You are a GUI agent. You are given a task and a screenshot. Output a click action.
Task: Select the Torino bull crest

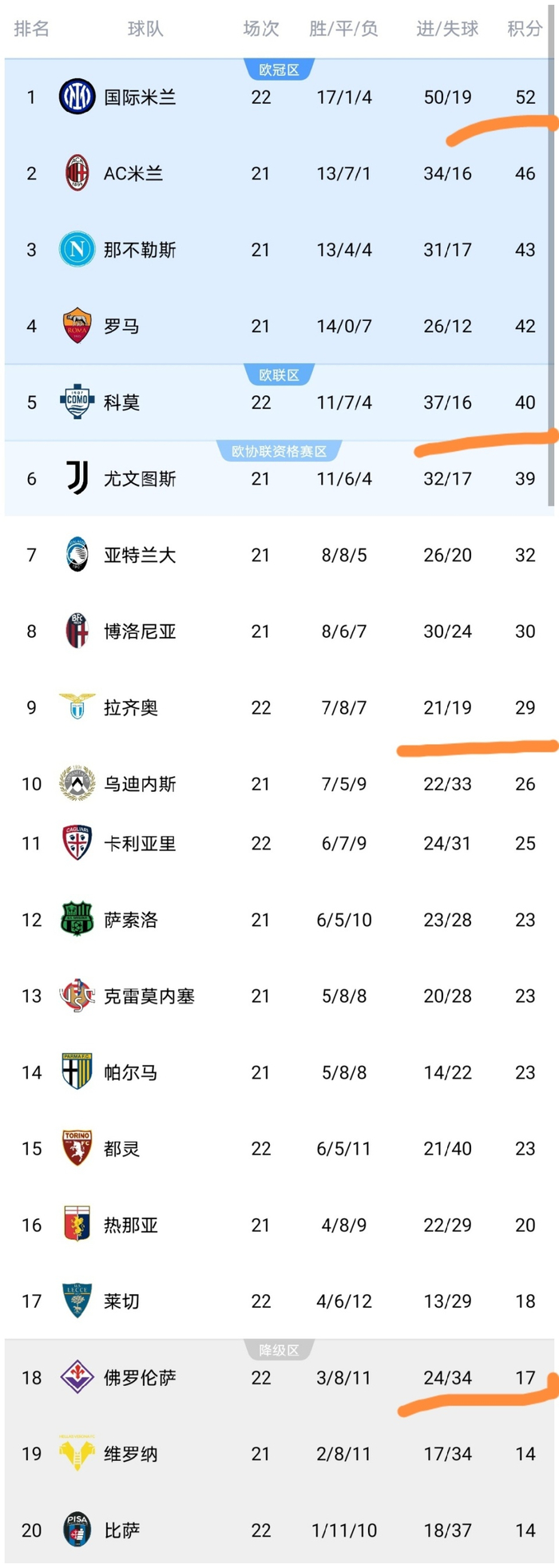pyautogui.click(x=77, y=1148)
